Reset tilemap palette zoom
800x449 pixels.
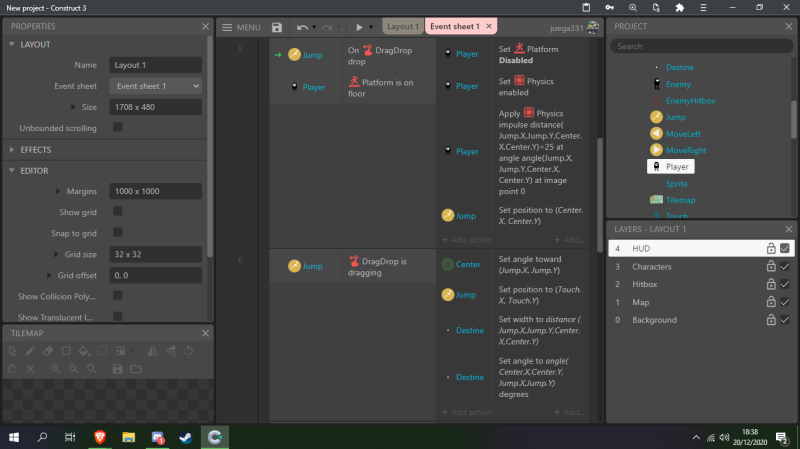[91, 369]
